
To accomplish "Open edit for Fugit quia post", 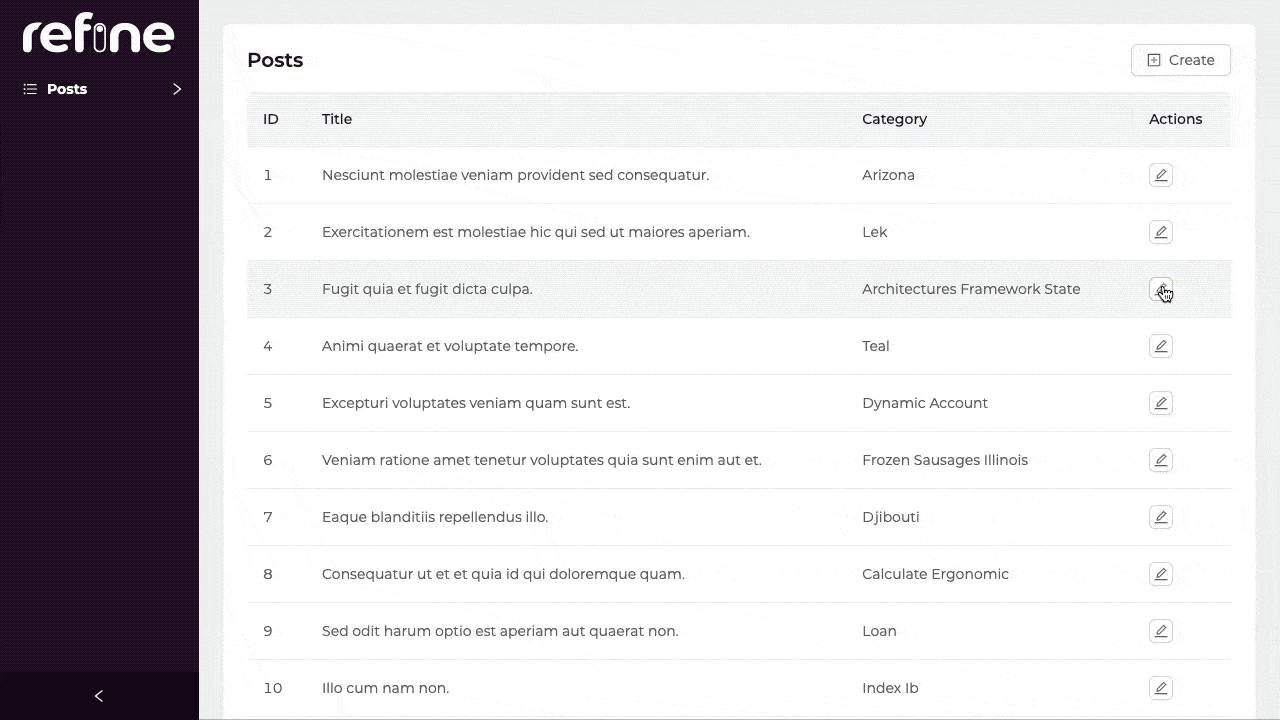I will click(1160, 289).
